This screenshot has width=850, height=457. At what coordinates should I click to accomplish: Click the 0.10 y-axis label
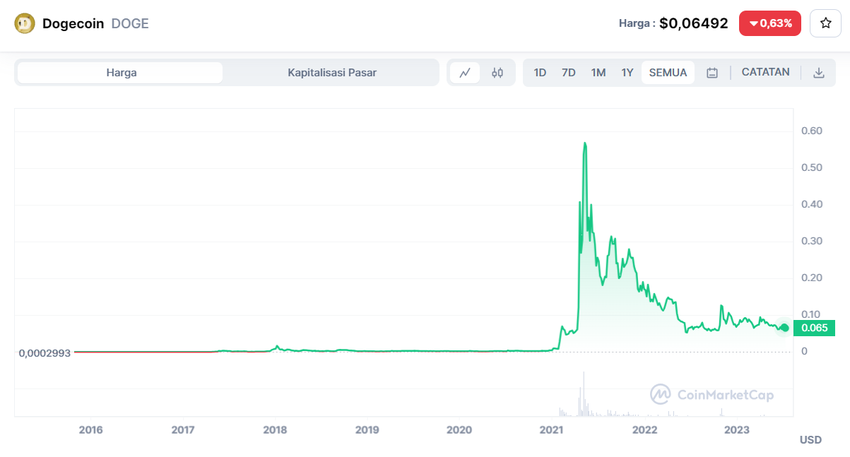tap(812, 314)
